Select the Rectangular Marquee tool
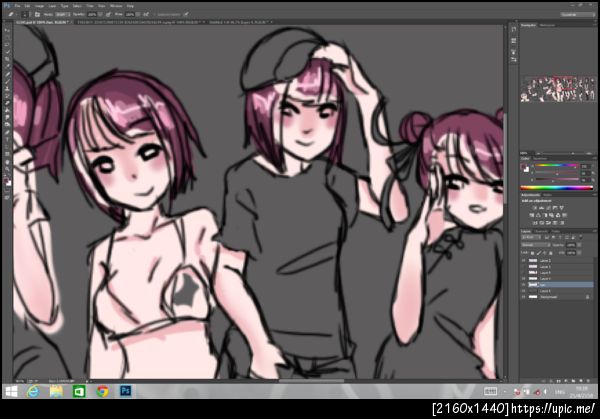Screen dimensions: 600x419 click(7, 37)
